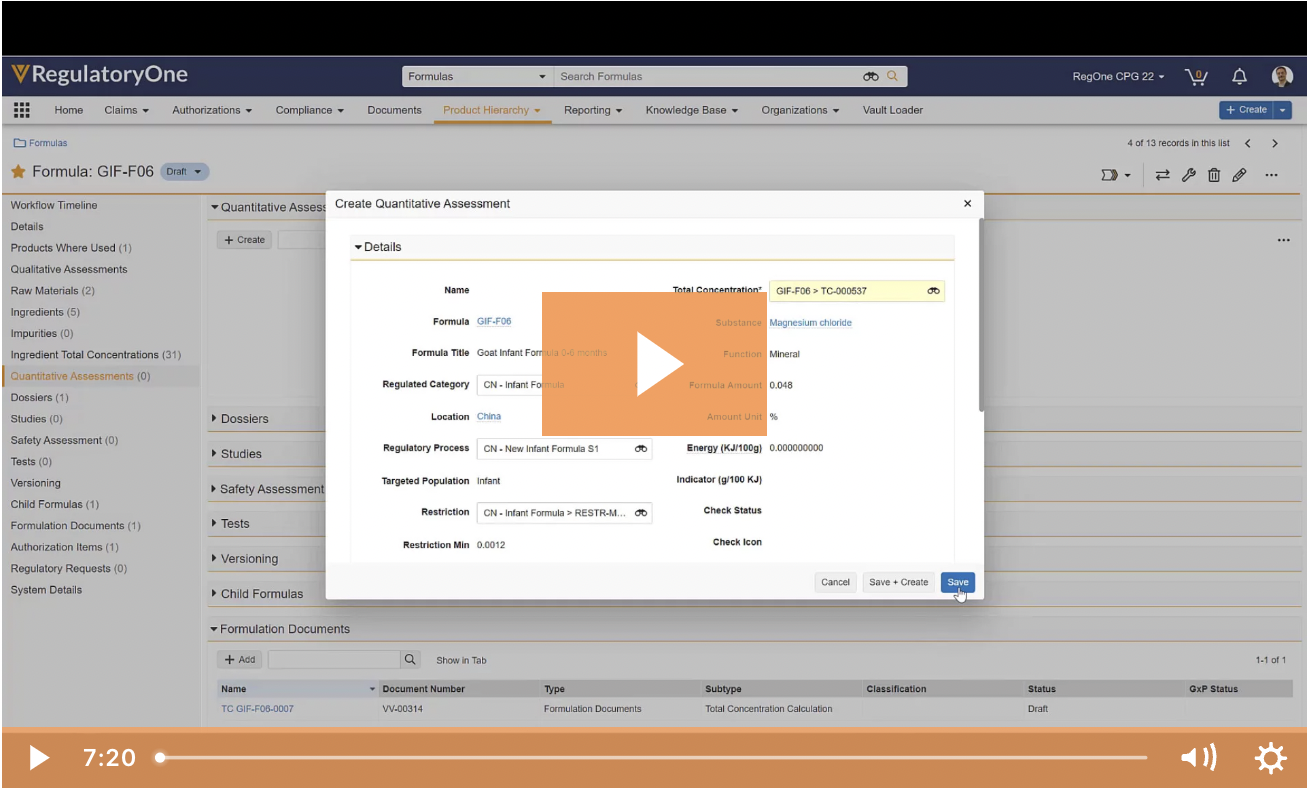Viewport: 1310px width, 790px height.
Task: Open the notifications bell
Action: tap(1239, 77)
